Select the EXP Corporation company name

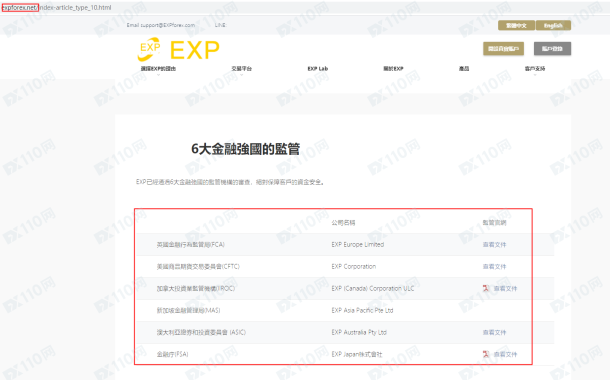tap(354, 266)
